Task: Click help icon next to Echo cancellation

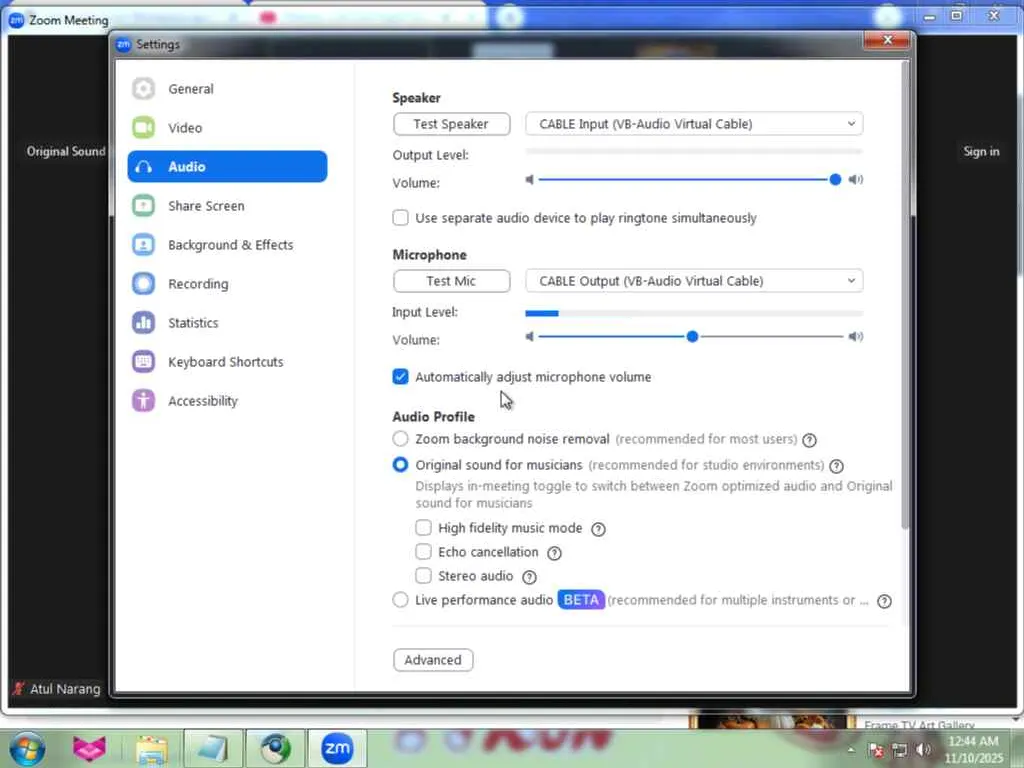Action: point(554,553)
